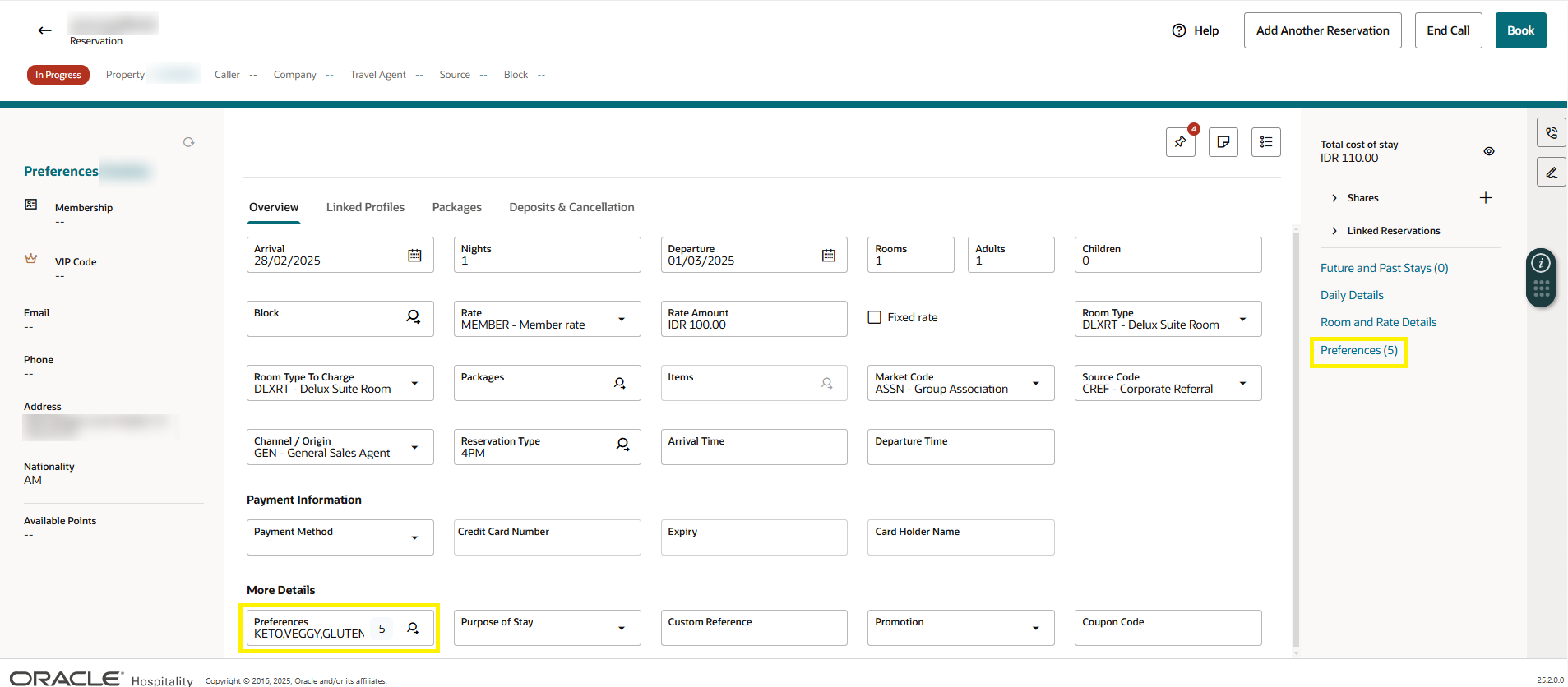
Task: Refresh the profile panel
Action: coord(189,142)
